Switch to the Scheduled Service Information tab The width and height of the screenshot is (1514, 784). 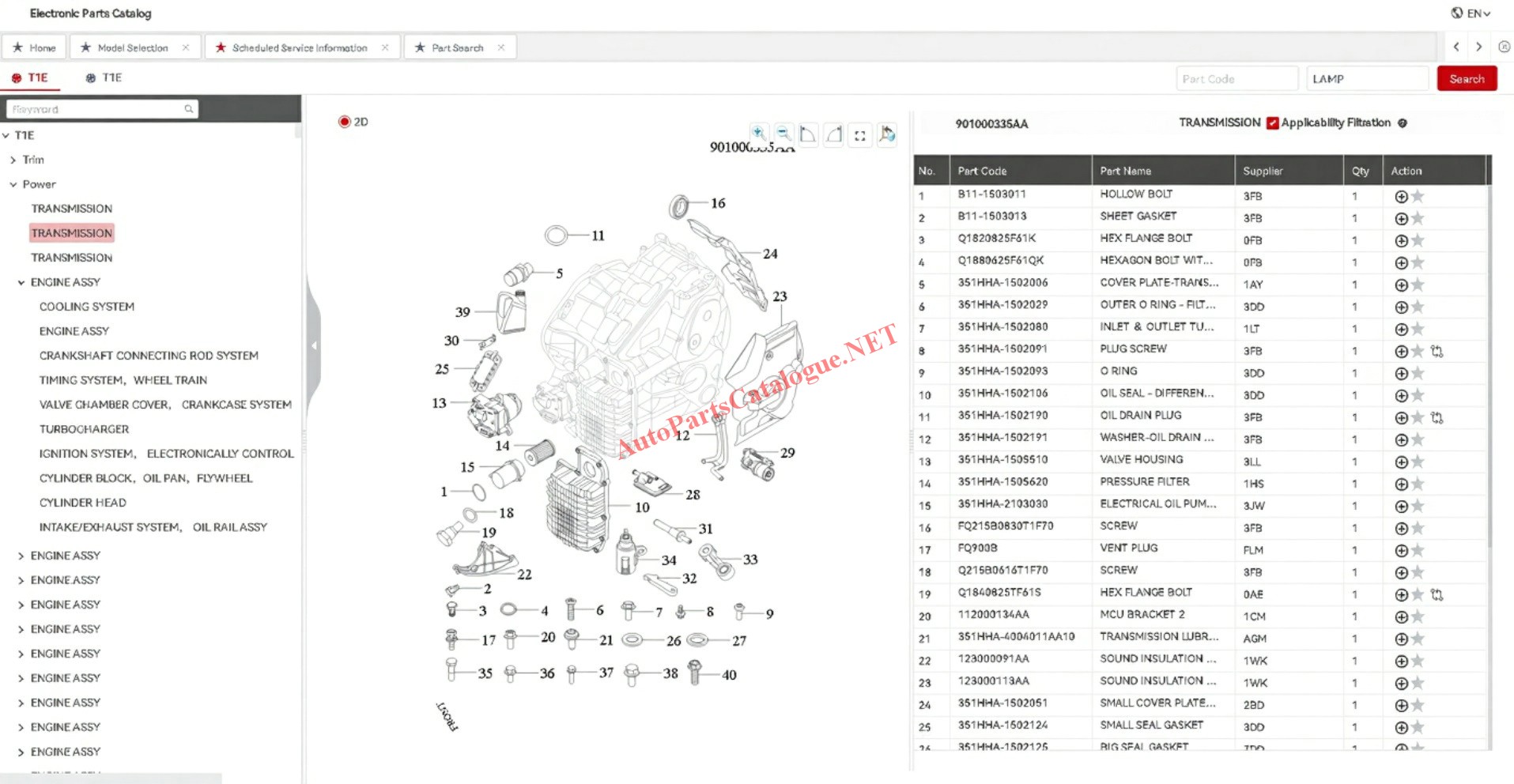click(299, 48)
